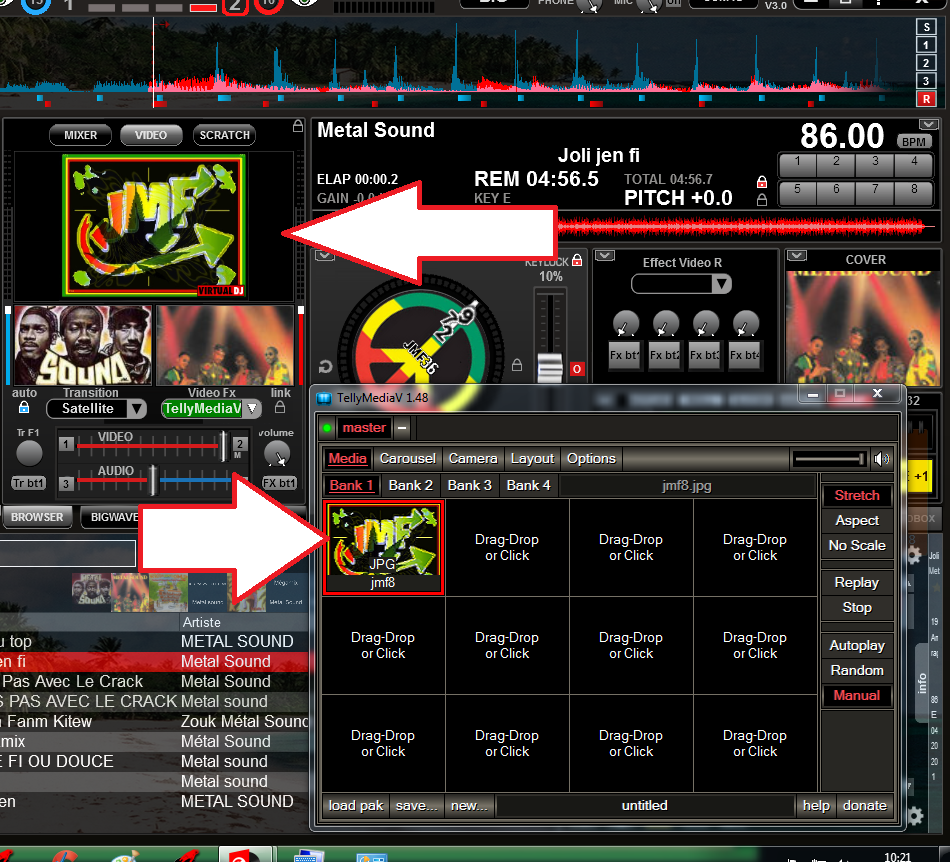The width and height of the screenshot is (950, 862).
Task: Select Manual playback mode
Action: [857, 695]
